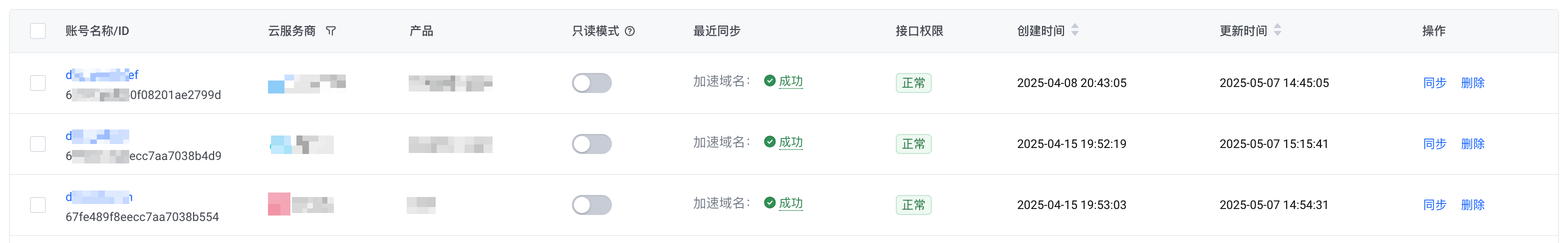Viewport: 1568px width, 243px height.
Task: Open the cloud provider filter icon
Action: (x=330, y=31)
